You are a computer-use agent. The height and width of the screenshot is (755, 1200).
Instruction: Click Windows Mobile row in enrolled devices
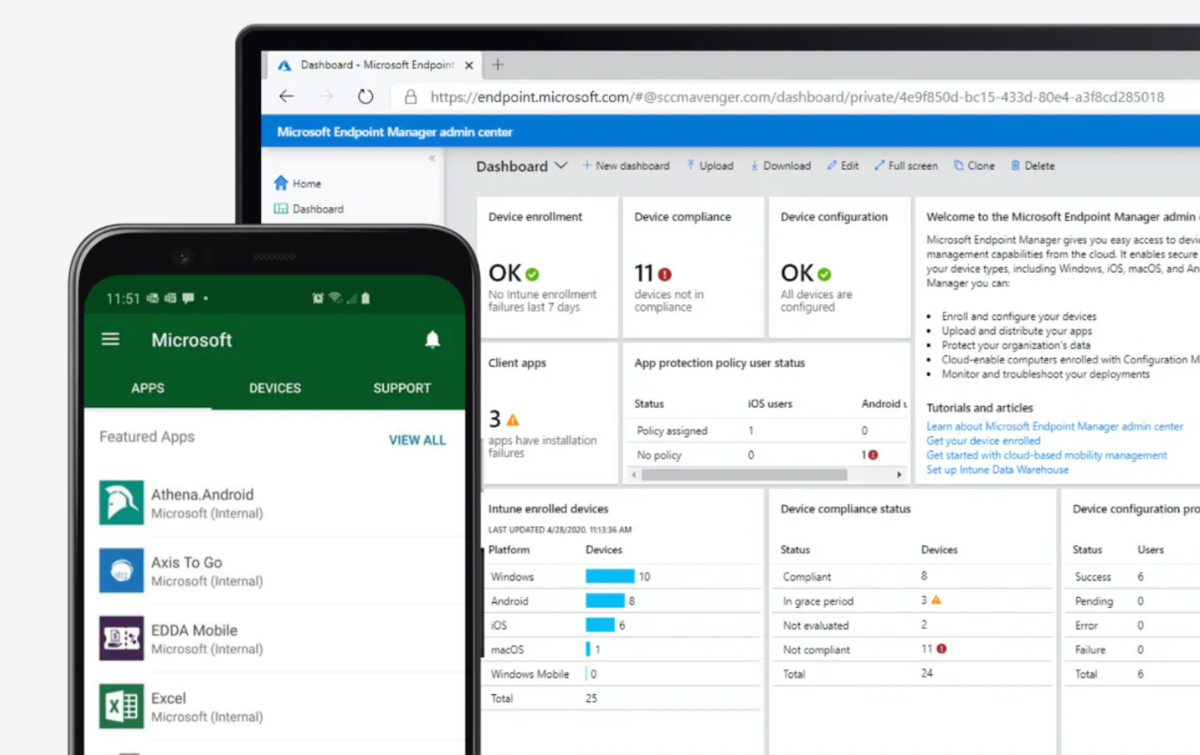pos(621,674)
